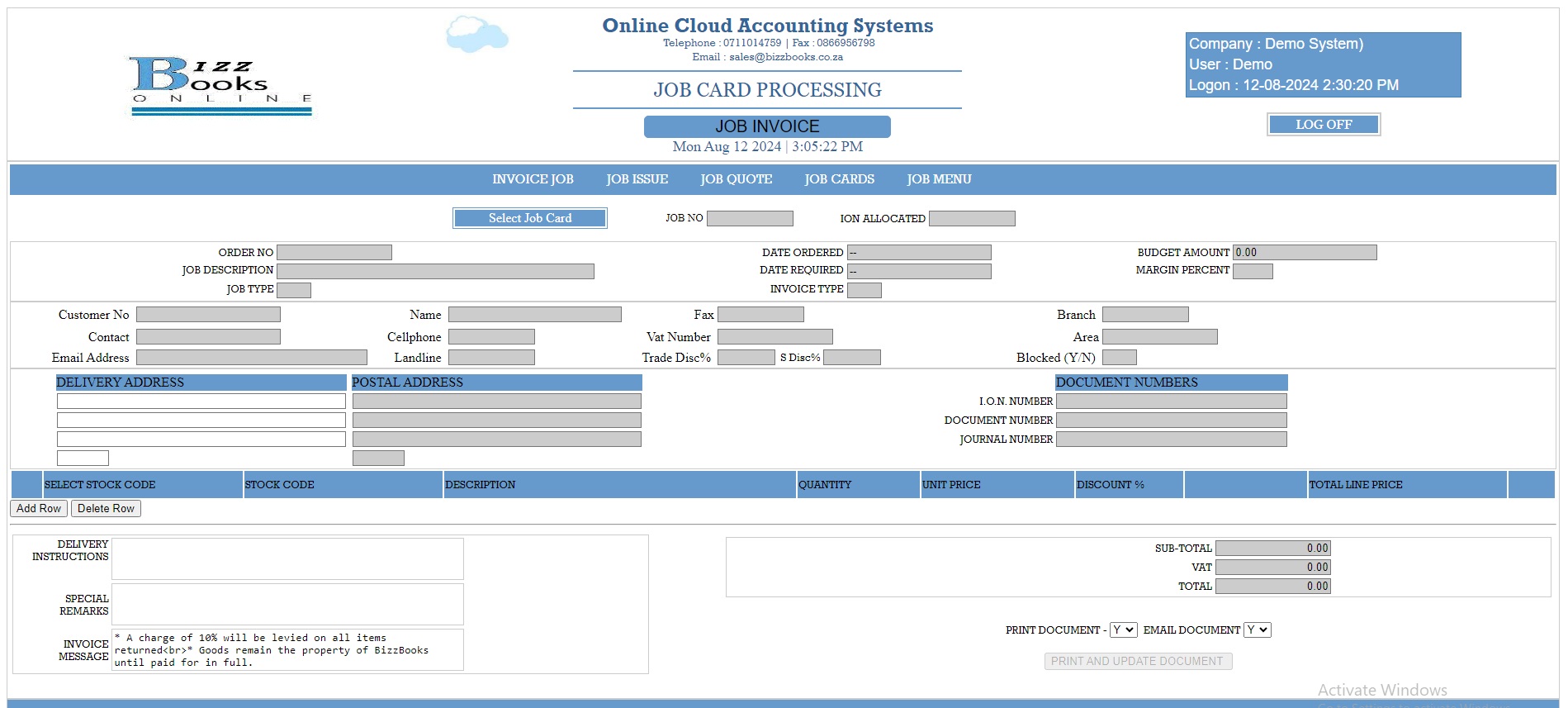Open the JOB CARDS menu

click(x=839, y=179)
